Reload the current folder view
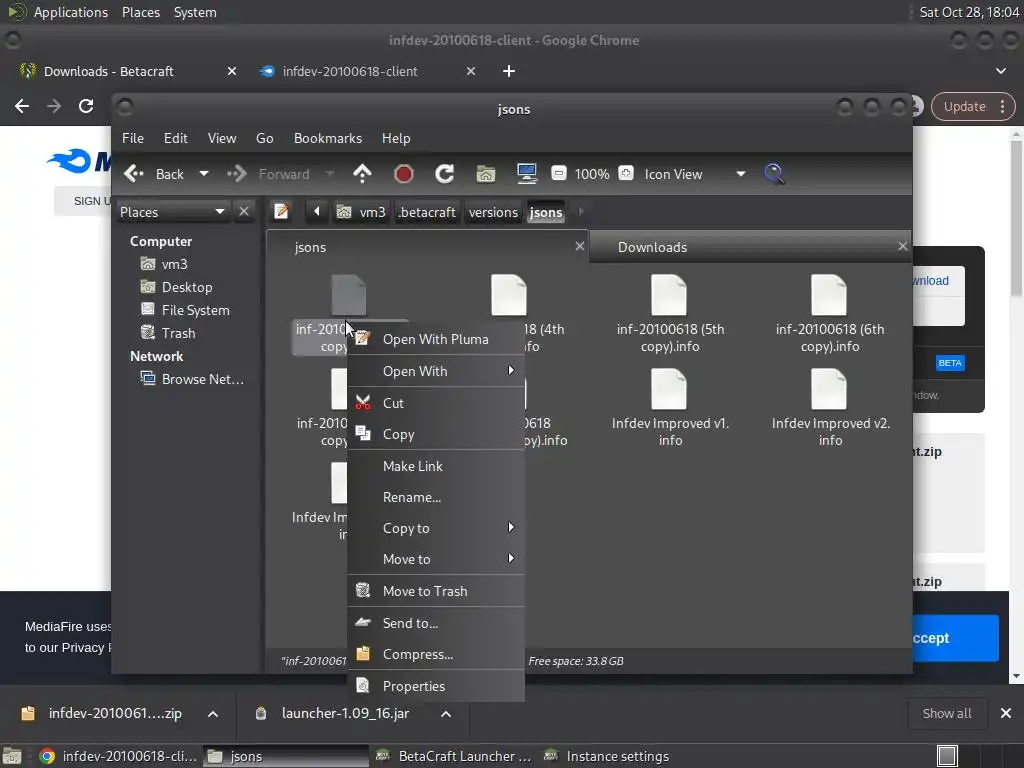The width and height of the screenshot is (1024, 768). pos(445,174)
